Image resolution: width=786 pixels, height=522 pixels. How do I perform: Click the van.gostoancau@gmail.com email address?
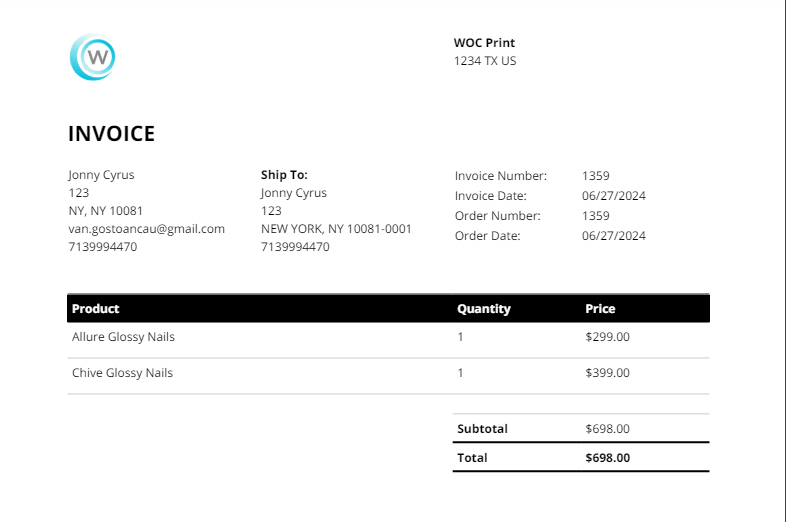[146, 229]
